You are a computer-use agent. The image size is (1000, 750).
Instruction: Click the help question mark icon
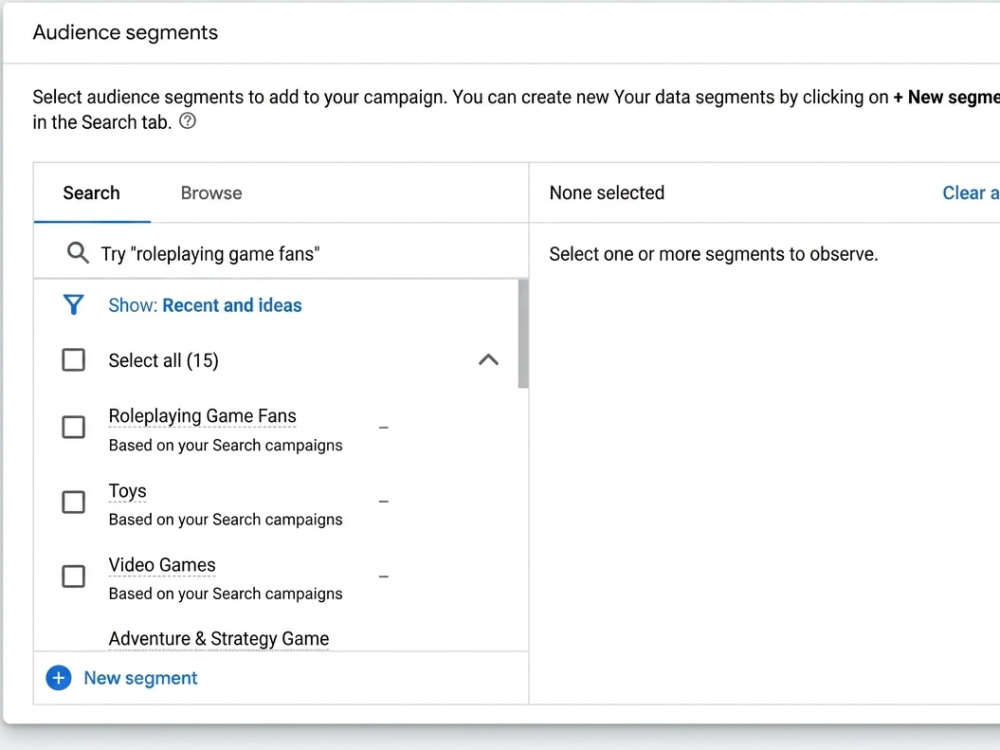tap(188, 121)
